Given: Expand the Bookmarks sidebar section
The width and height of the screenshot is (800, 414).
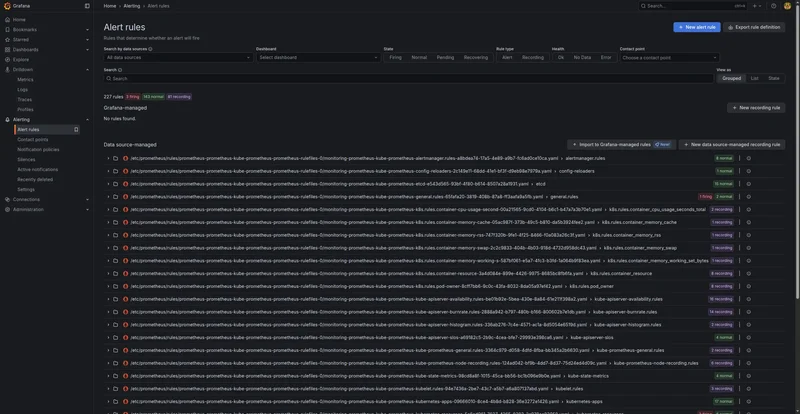Looking at the screenshot, I should pyautogui.click(x=87, y=30).
